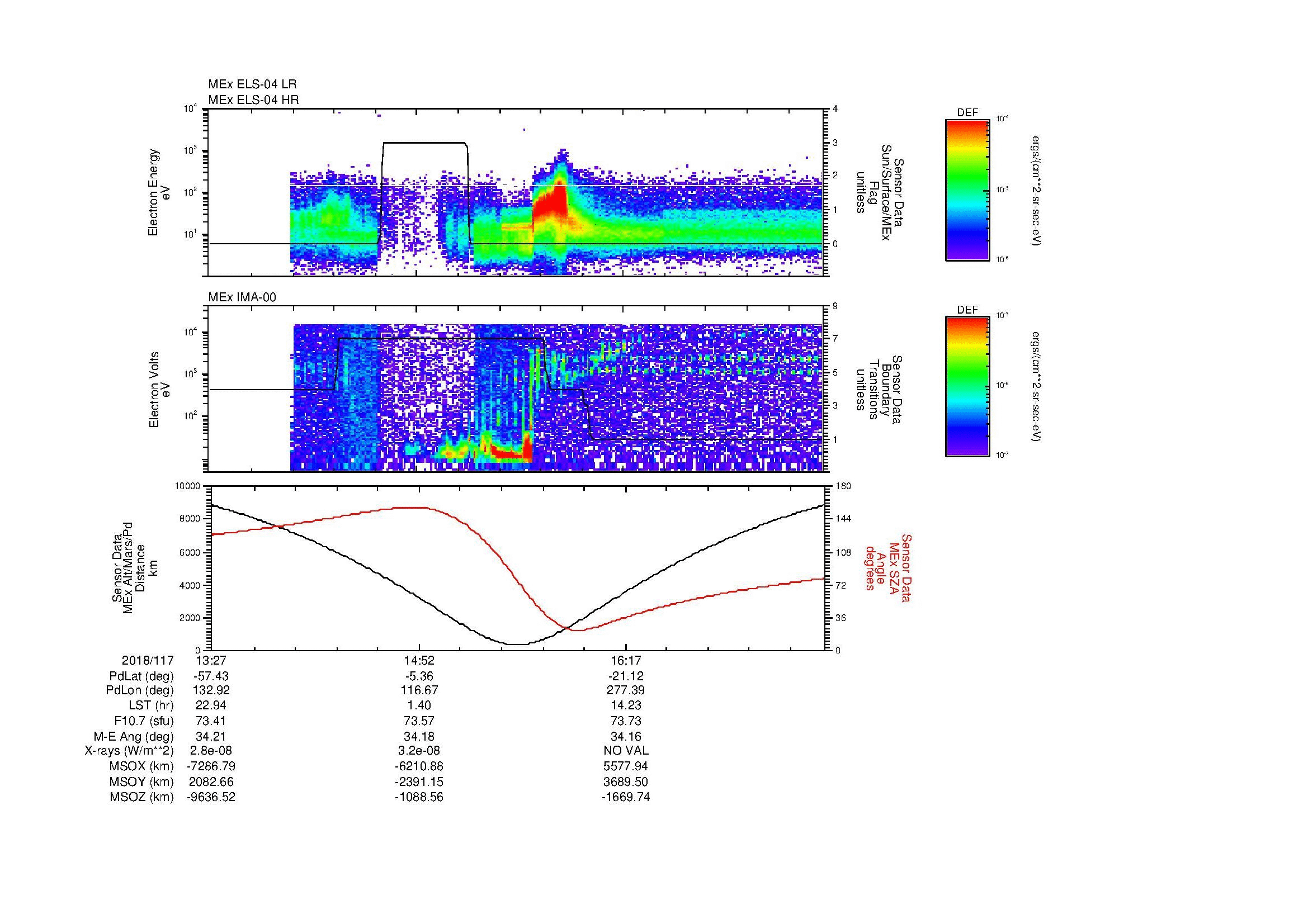Click the PdLon value '132.92'
The width and height of the screenshot is (1308, 924).
click(x=211, y=690)
